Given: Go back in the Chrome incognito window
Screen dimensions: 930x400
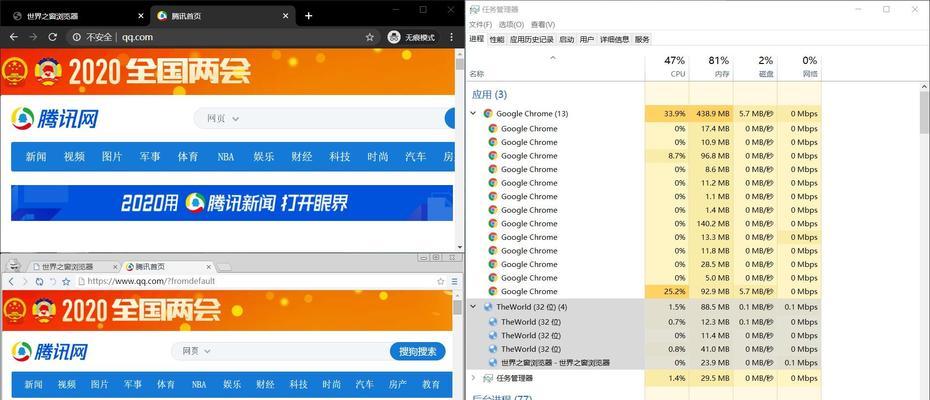Looking at the screenshot, I should pos(14,37).
